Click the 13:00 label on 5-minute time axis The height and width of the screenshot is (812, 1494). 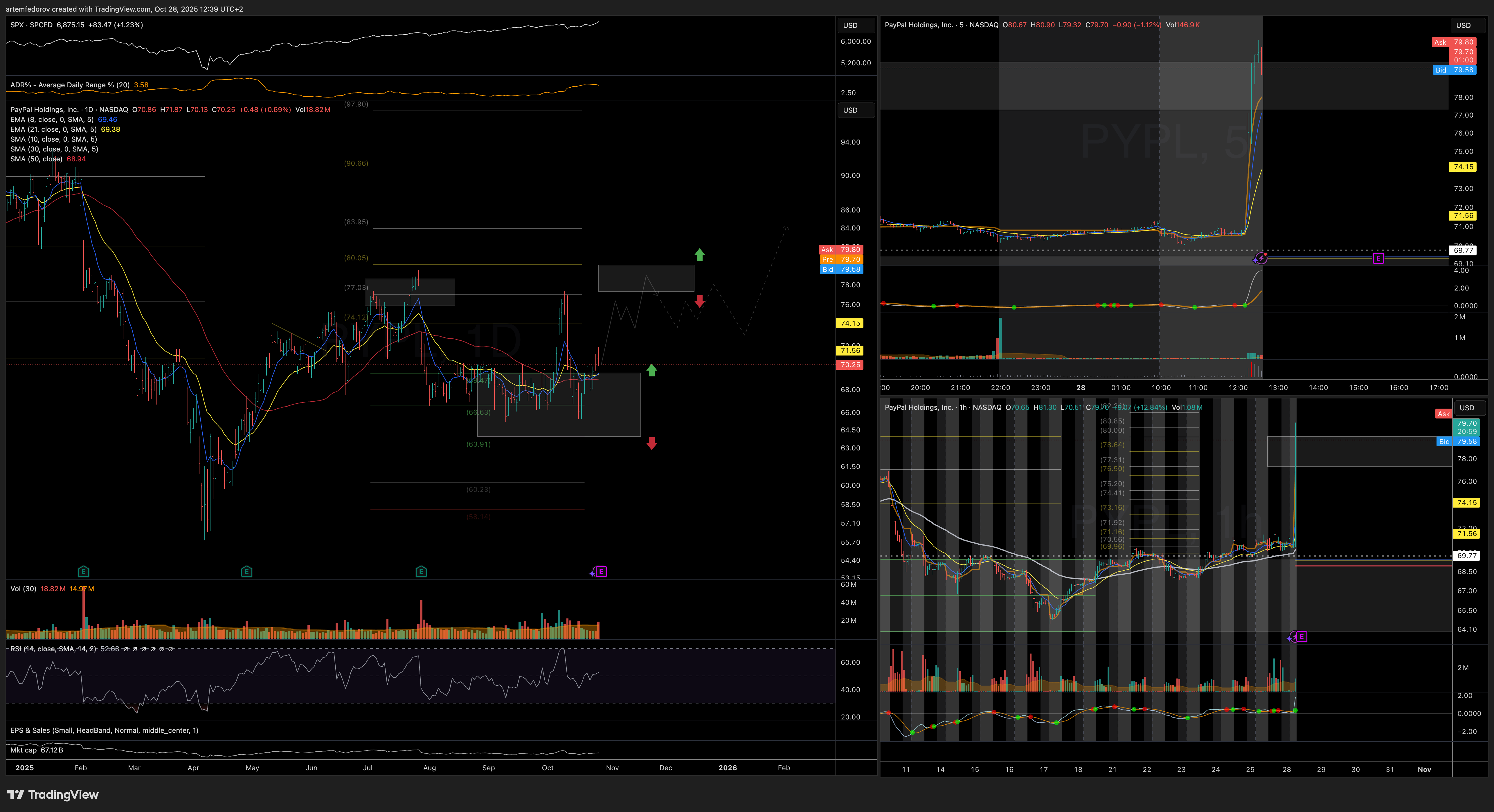tap(1278, 387)
